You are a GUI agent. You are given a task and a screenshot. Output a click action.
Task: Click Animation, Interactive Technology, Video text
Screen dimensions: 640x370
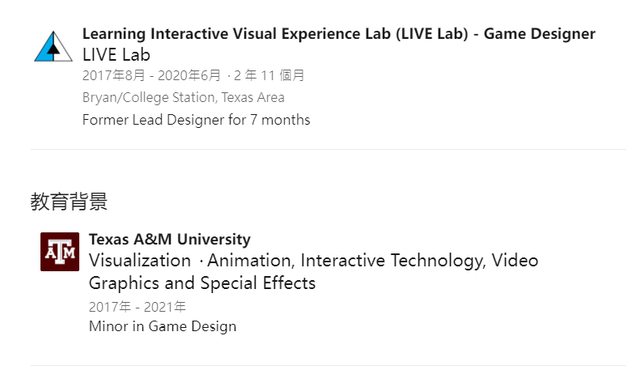pos(373,261)
